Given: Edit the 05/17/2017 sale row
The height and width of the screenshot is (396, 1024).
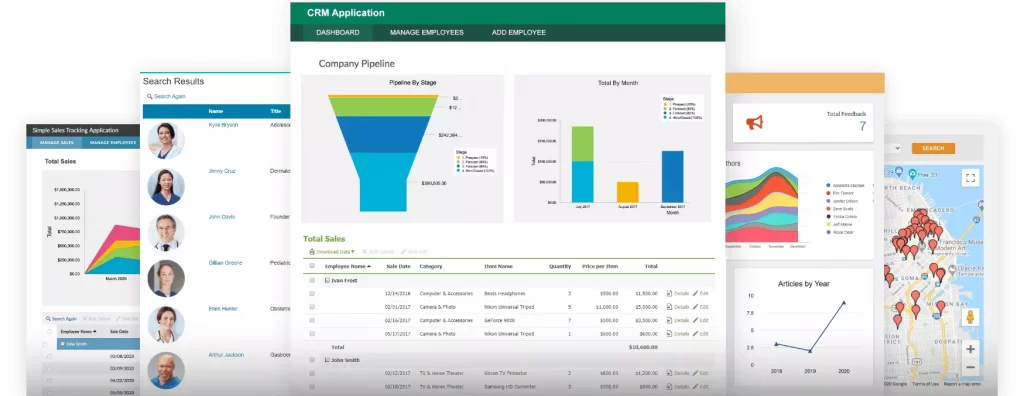Looking at the screenshot, I should click(700, 333).
